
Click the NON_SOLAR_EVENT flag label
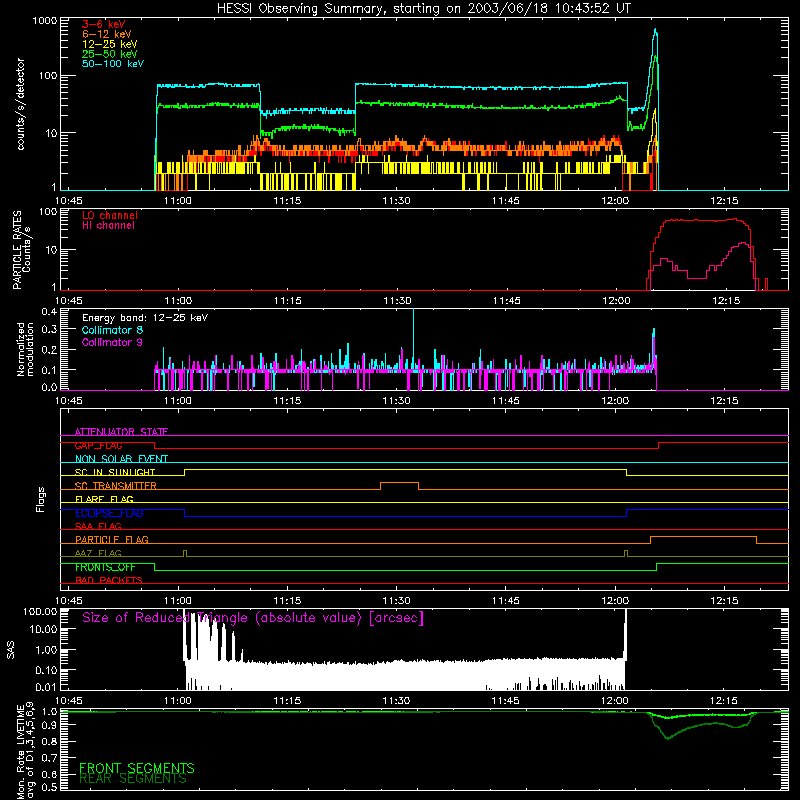pyautogui.click(x=121, y=459)
